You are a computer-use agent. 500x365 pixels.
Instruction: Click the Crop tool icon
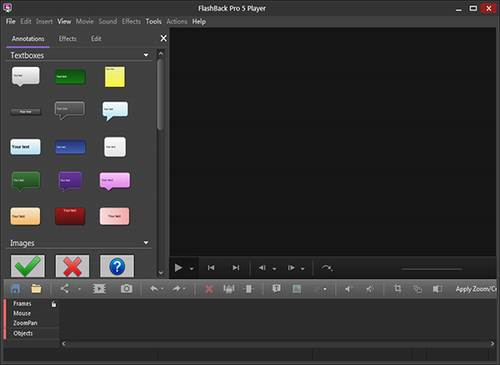click(x=397, y=289)
